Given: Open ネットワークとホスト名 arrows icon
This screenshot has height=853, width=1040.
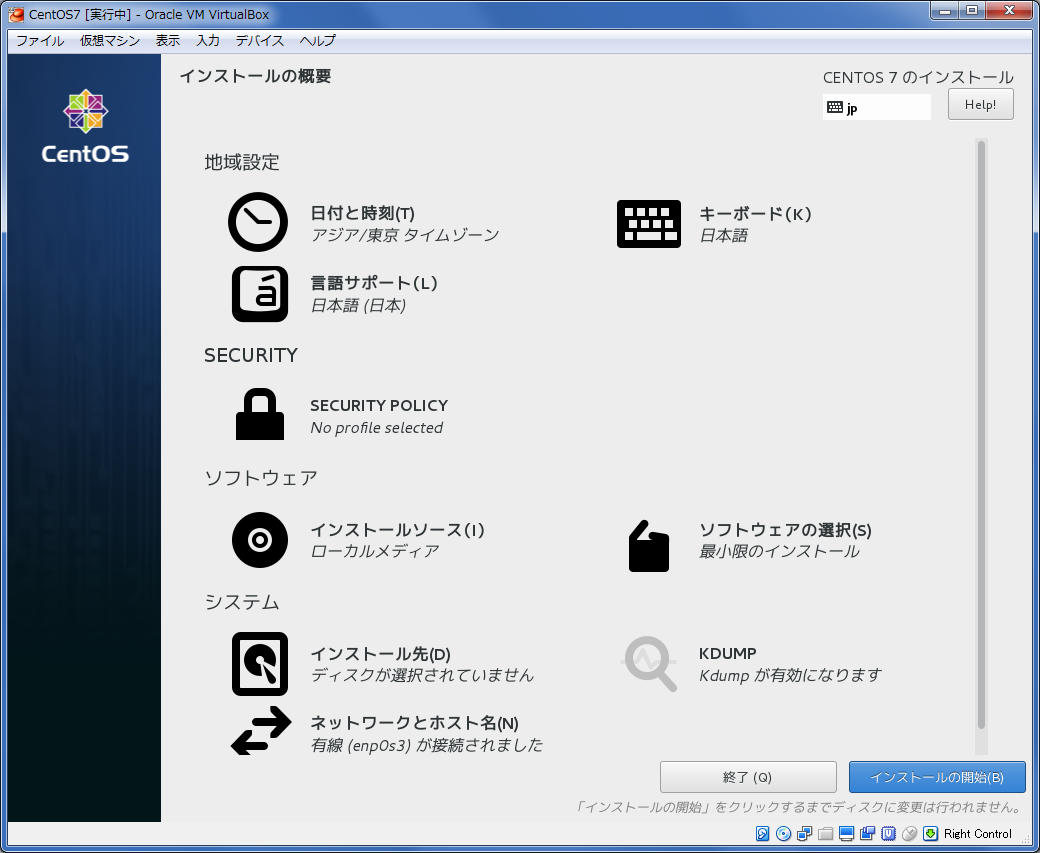Looking at the screenshot, I should click(260, 731).
